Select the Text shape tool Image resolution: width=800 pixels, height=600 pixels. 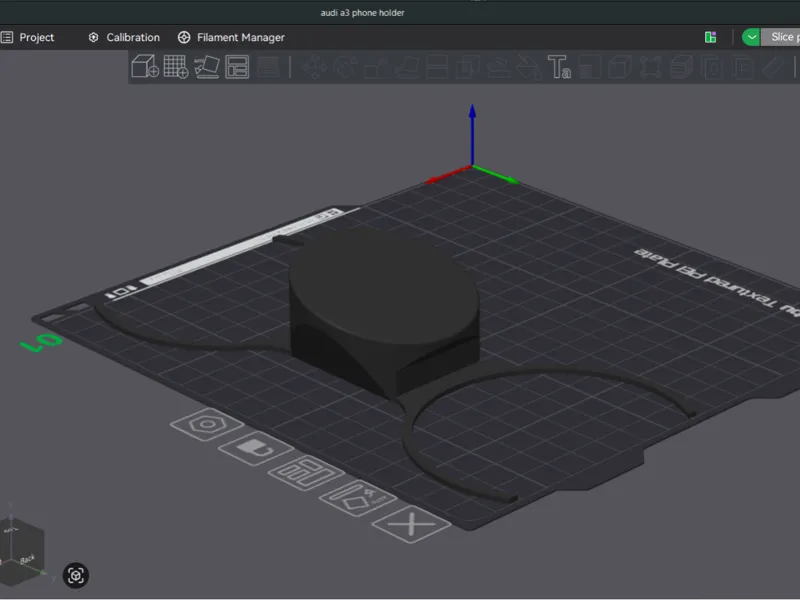pyautogui.click(x=559, y=66)
